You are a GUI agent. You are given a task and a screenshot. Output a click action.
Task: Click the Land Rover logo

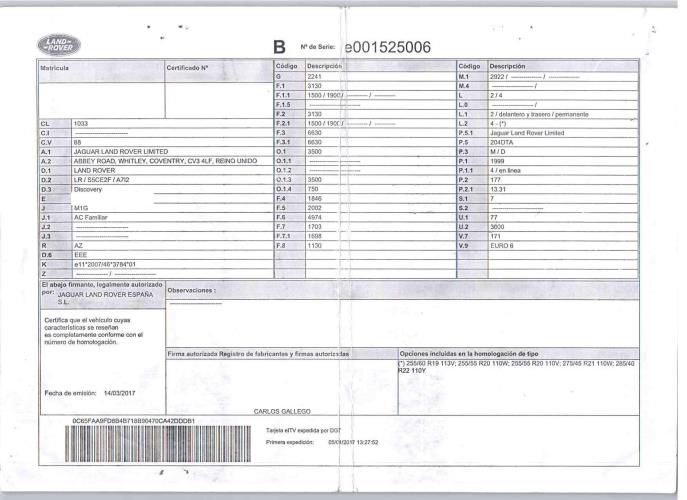click(59, 45)
